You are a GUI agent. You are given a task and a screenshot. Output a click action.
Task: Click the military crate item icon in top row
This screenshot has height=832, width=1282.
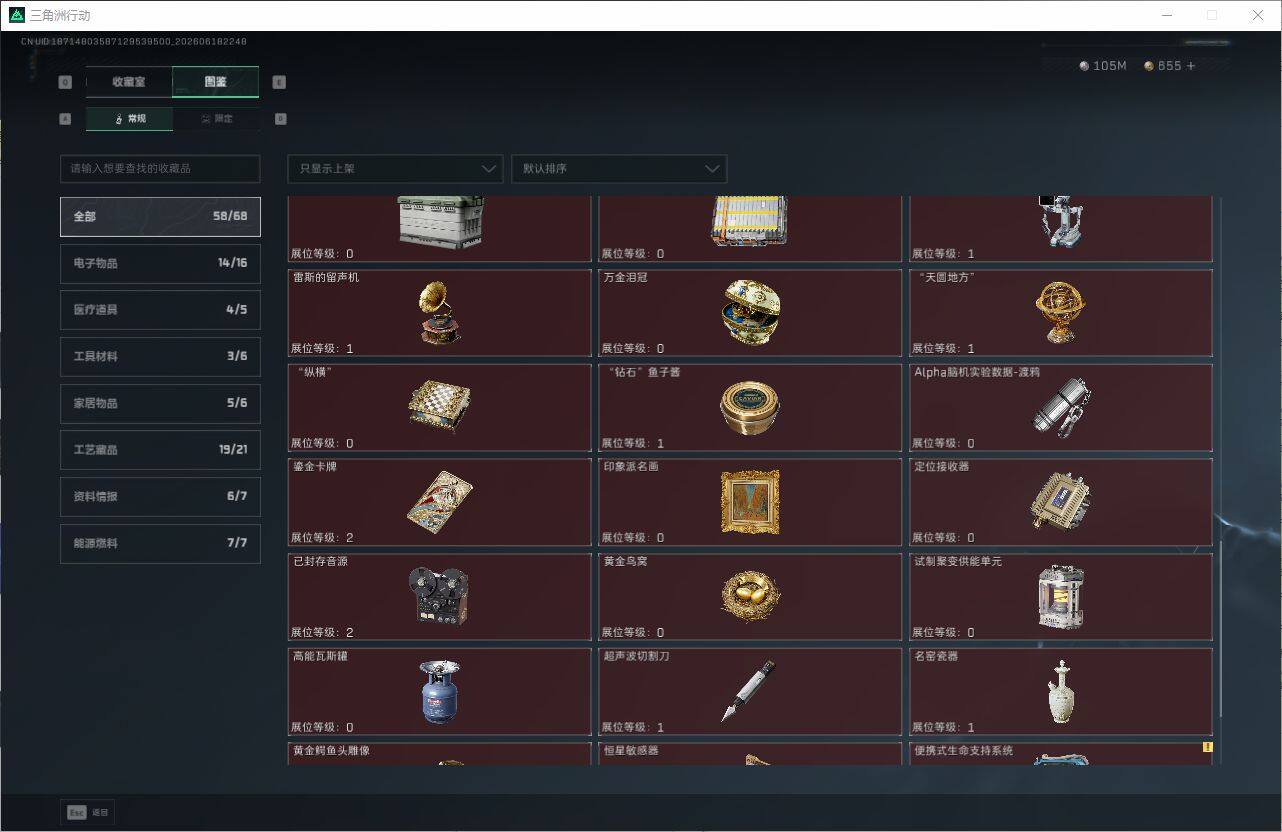[x=441, y=221]
